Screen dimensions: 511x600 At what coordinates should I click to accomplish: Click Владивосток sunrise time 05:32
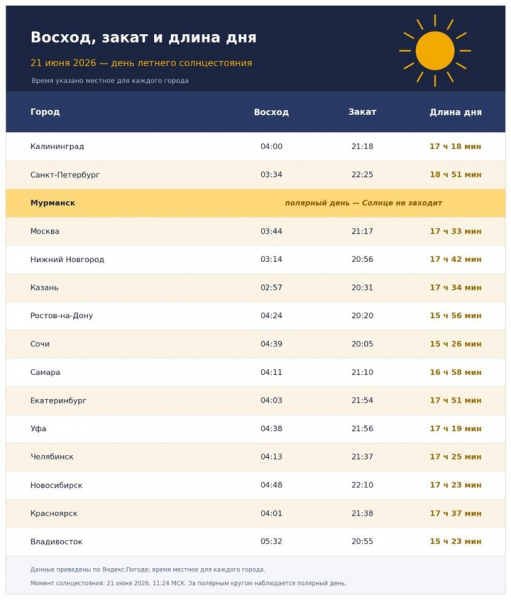coord(271,541)
